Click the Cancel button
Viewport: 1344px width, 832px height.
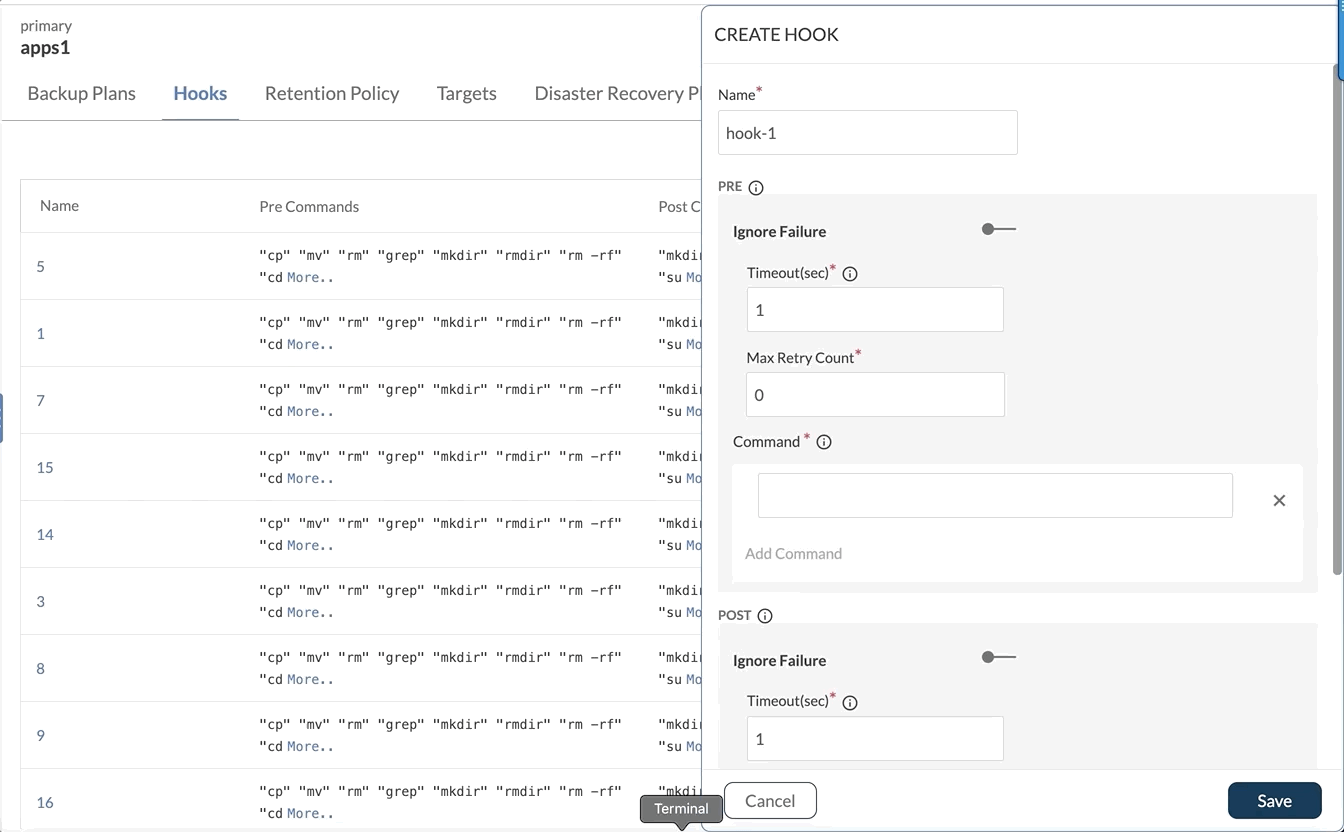click(x=770, y=800)
